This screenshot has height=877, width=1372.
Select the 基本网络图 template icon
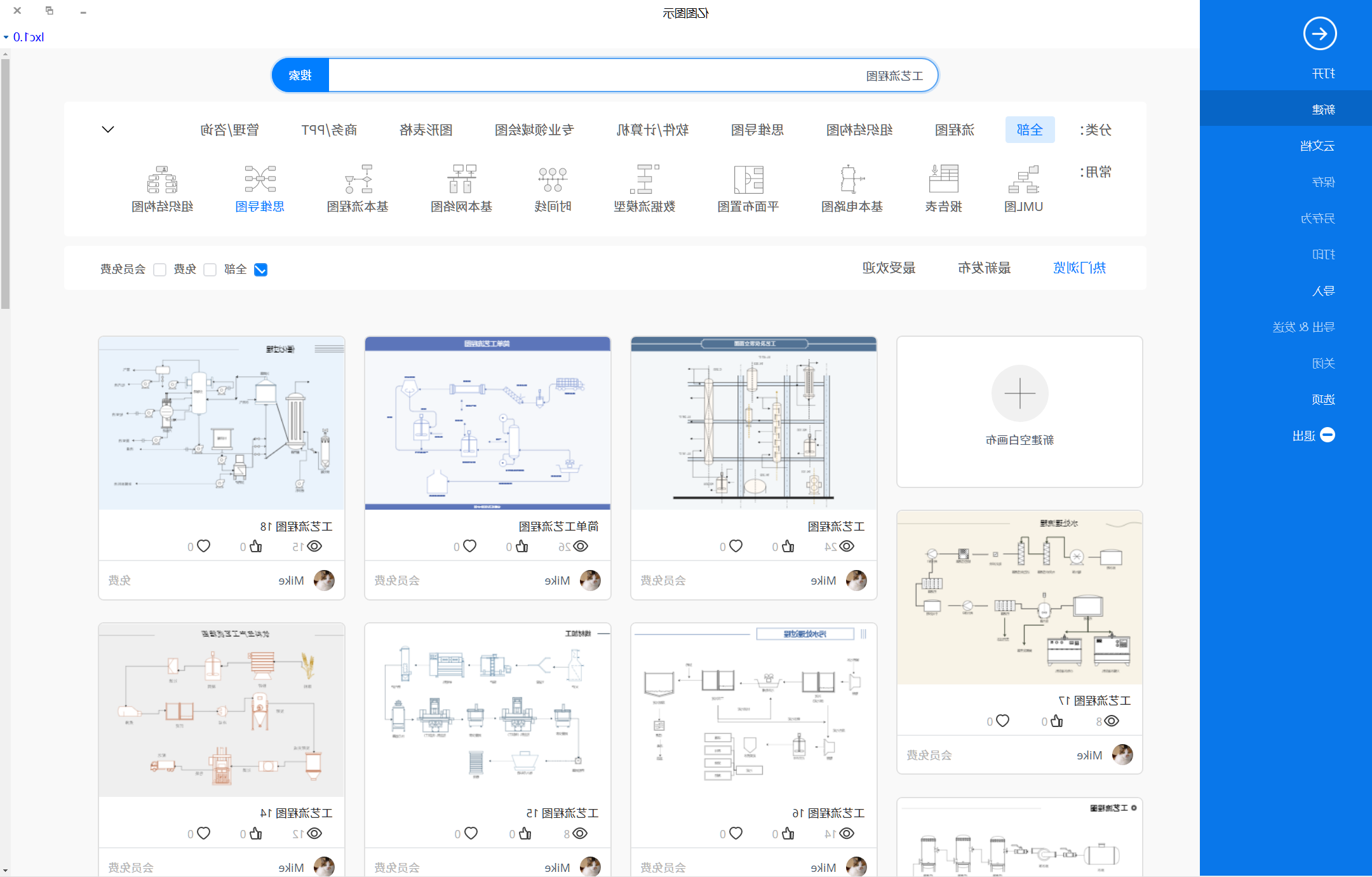point(462,179)
